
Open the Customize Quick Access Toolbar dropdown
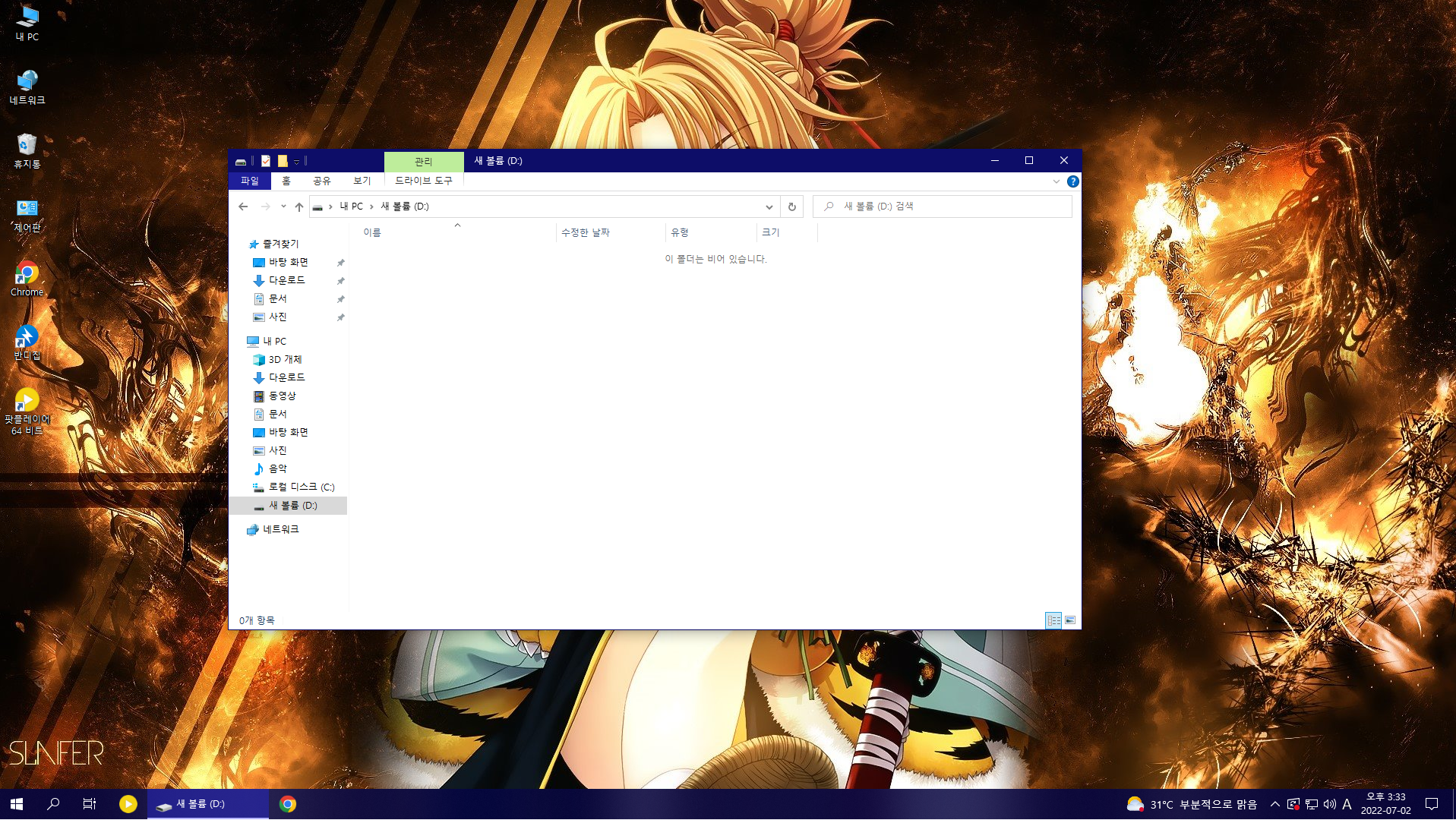click(x=296, y=162)
